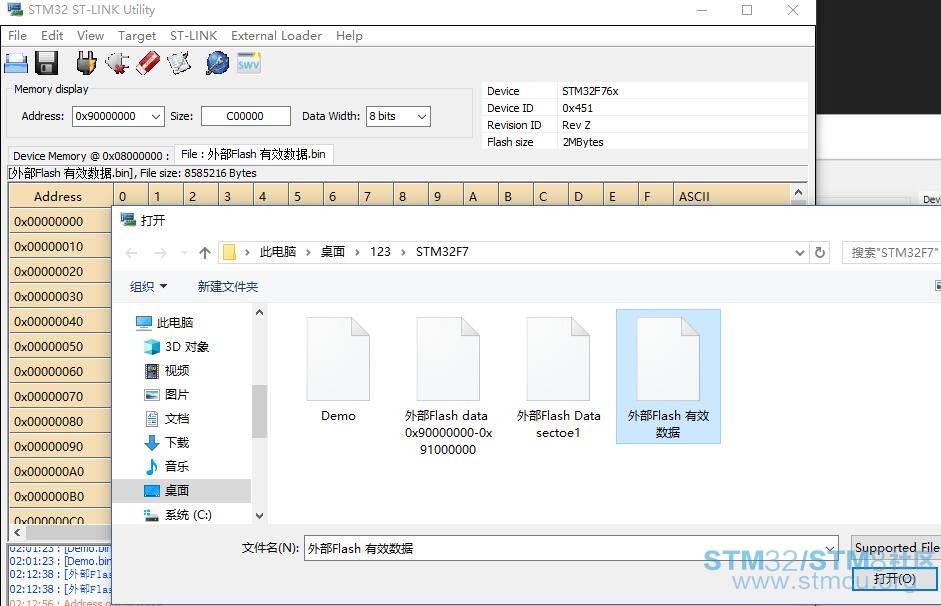Viewport: 941px width, 606px height.
Task: Open the Data Width 8 bits dropdown
Action: tap(422, 116)
